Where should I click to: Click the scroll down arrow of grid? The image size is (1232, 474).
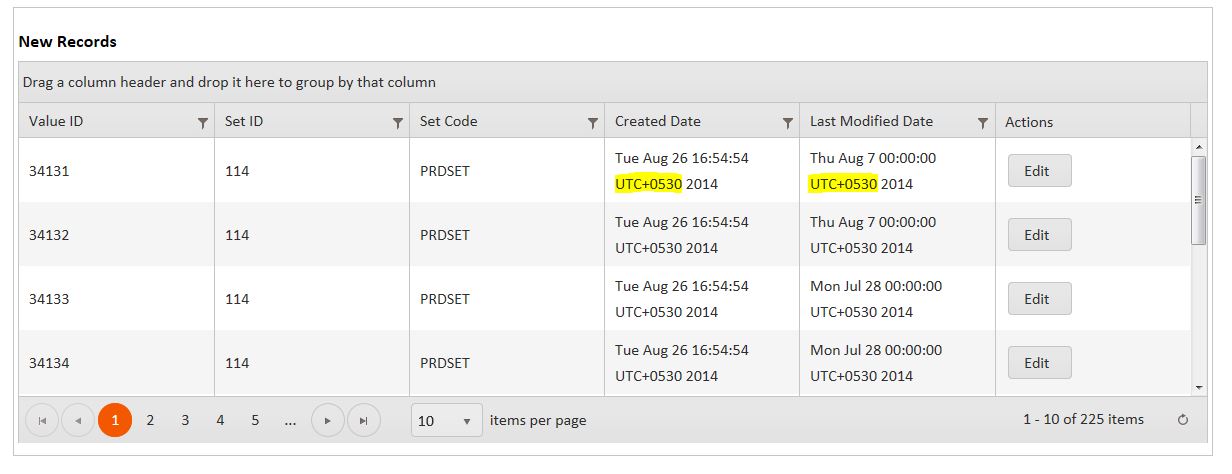point(1200,388)
